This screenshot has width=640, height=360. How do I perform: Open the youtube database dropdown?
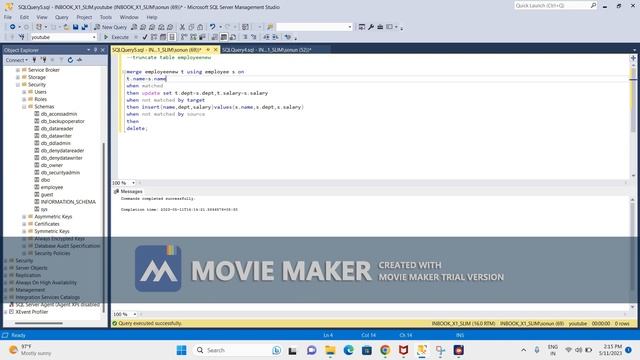coord(94,37)
